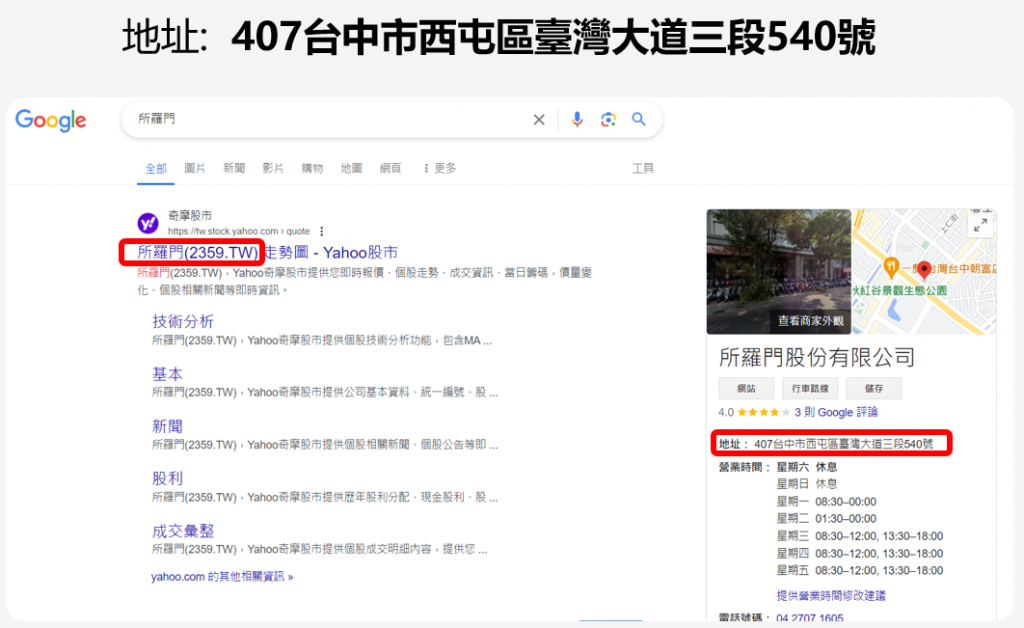Switch to the 地圖 tab
Image resolution: width=1024 pixels, height=628 pixels.
click(351, 168)
